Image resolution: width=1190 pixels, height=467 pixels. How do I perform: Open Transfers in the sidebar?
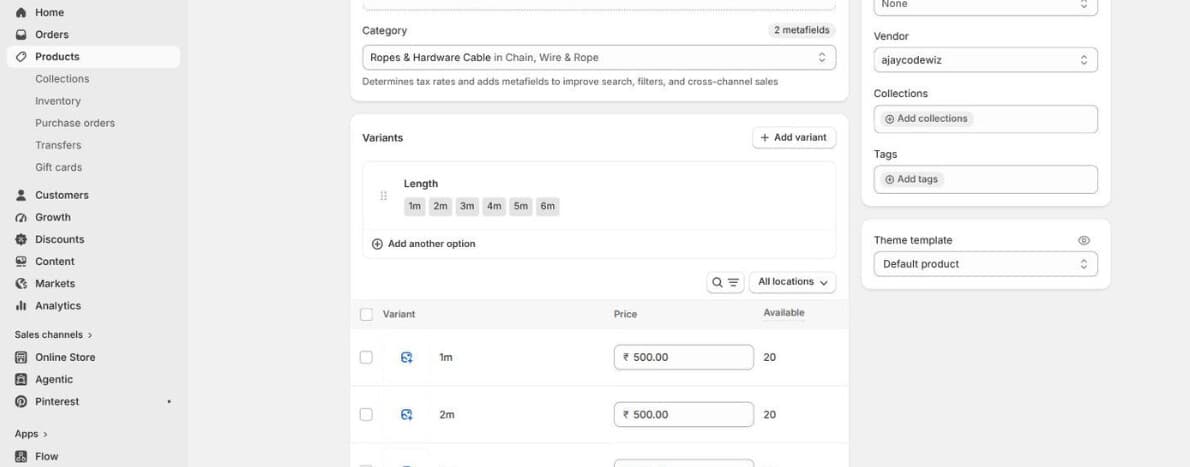[58, 145]
